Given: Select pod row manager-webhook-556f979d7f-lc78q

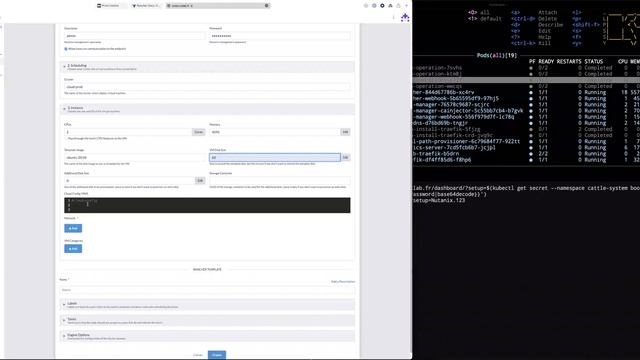Looking at the screenshot, I should click(x=526, y=117).
